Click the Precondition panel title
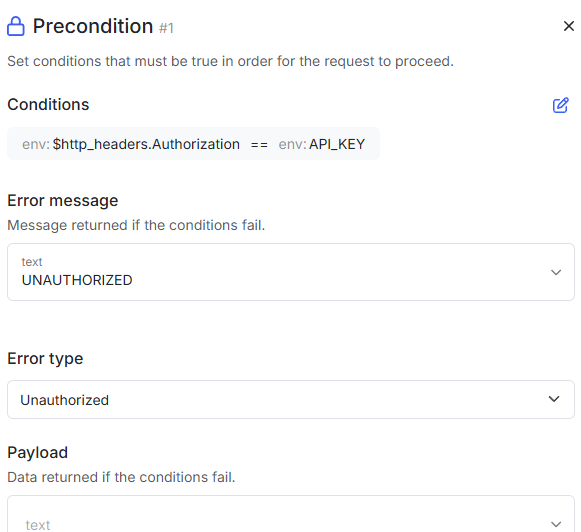Image resolution: width=581 pixels, height=532 pixels. pyautogui.click(x=93, y=26)
